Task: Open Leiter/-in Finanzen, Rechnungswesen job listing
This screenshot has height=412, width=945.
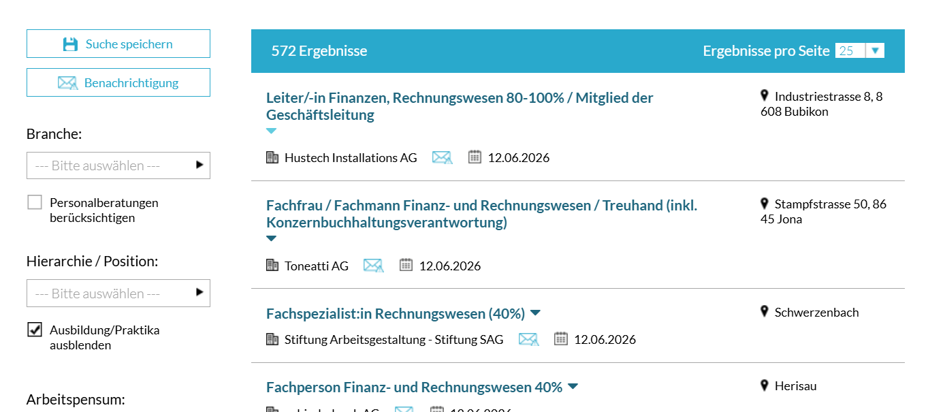Action: (x=459, y=106)
